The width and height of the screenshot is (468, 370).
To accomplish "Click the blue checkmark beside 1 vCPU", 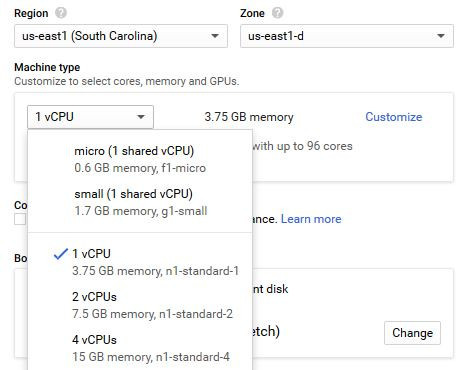I will coord(61,254).
